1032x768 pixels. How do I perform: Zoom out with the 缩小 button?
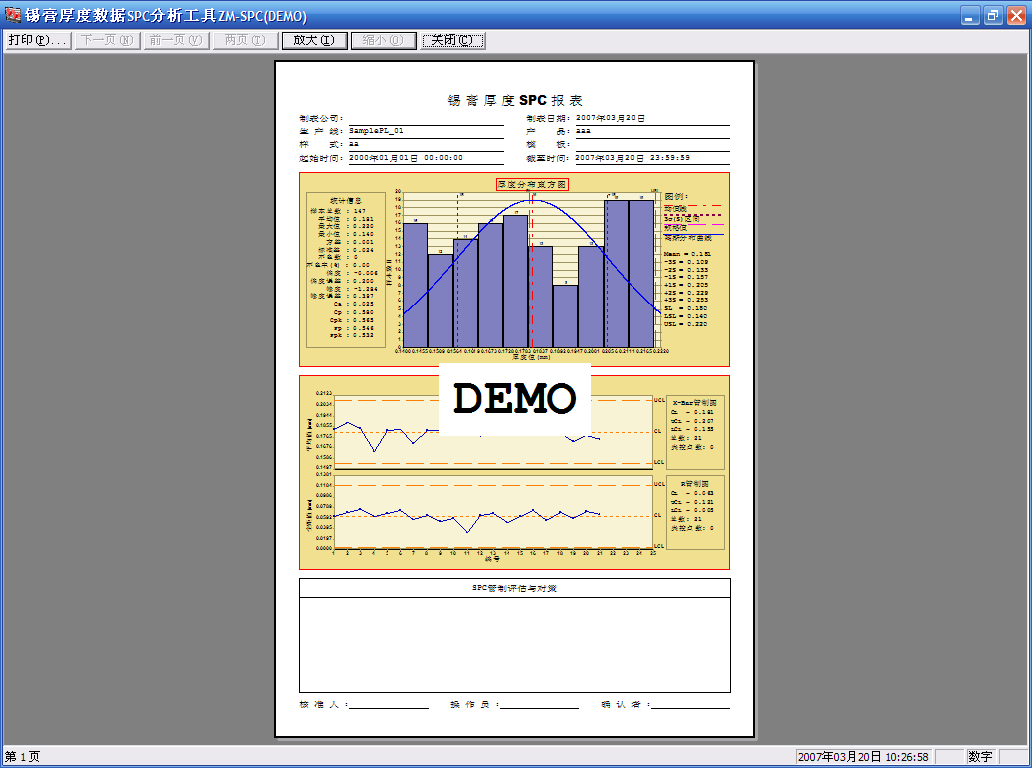pos(383,40)
